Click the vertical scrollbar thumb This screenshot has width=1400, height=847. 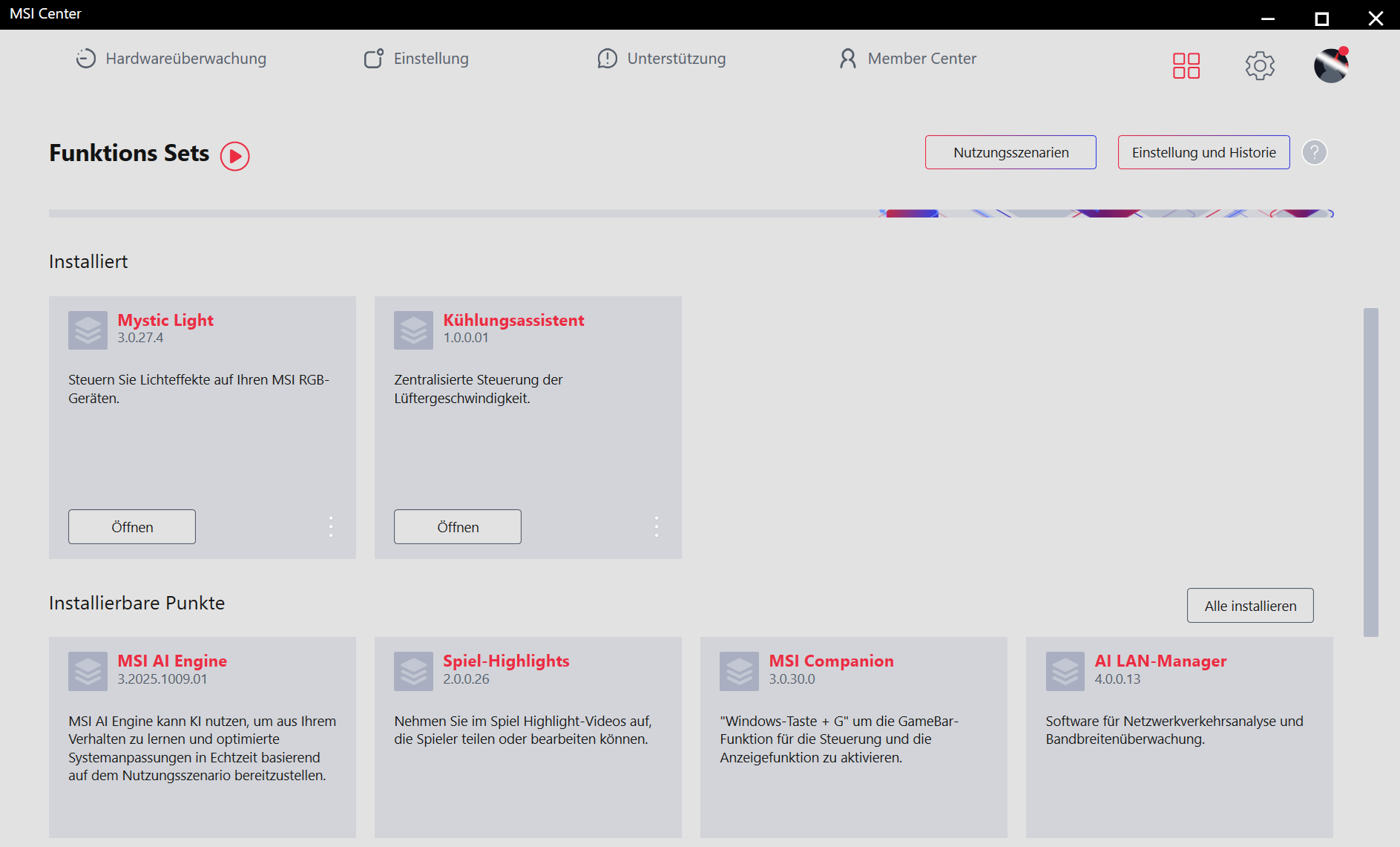coord(1371,472)
